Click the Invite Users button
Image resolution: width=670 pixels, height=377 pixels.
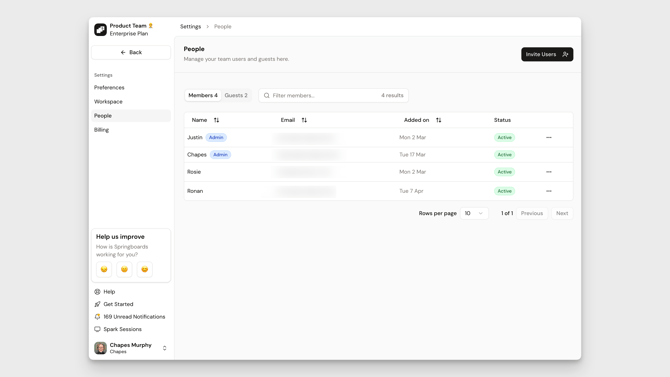547,54
